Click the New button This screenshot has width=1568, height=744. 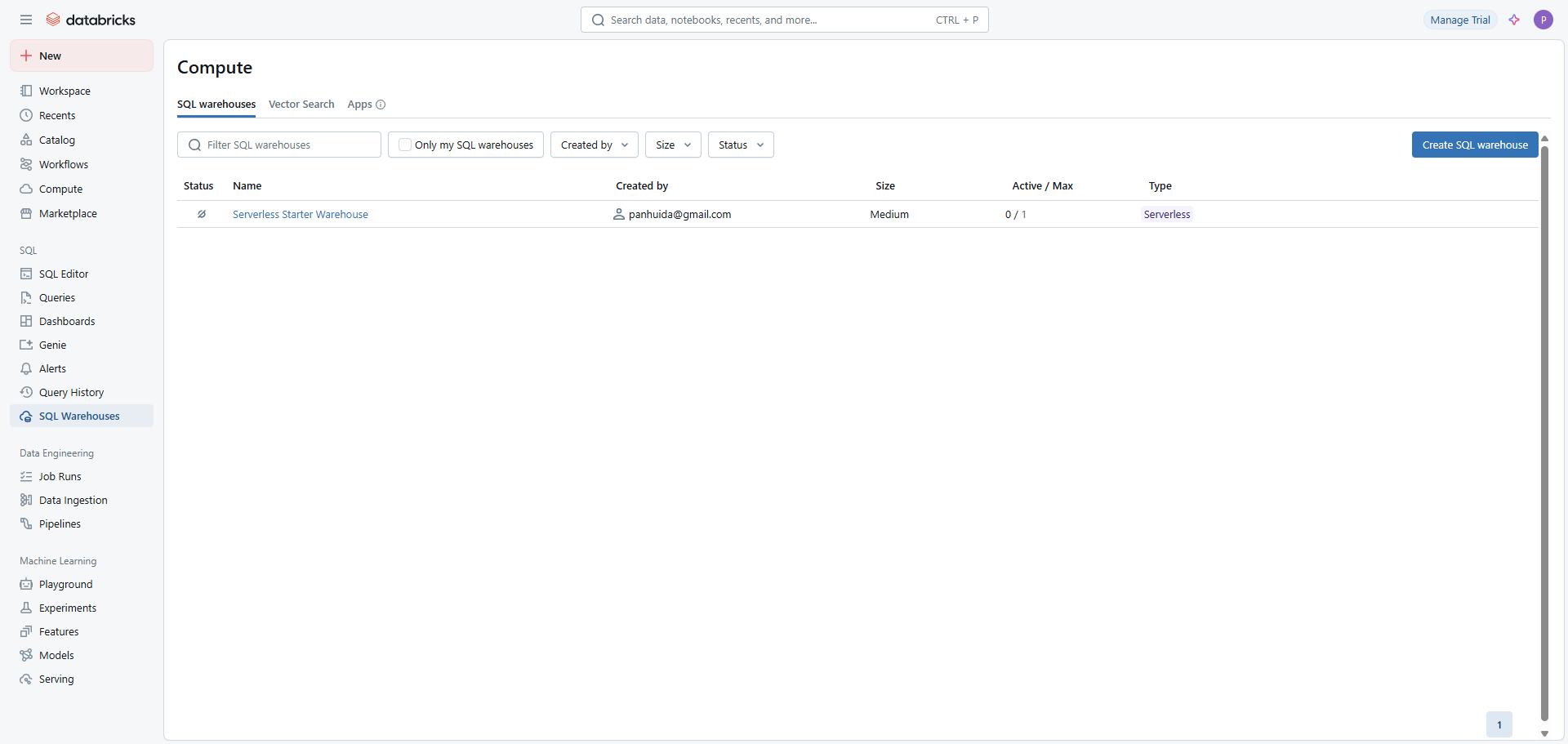click(82, 56)
